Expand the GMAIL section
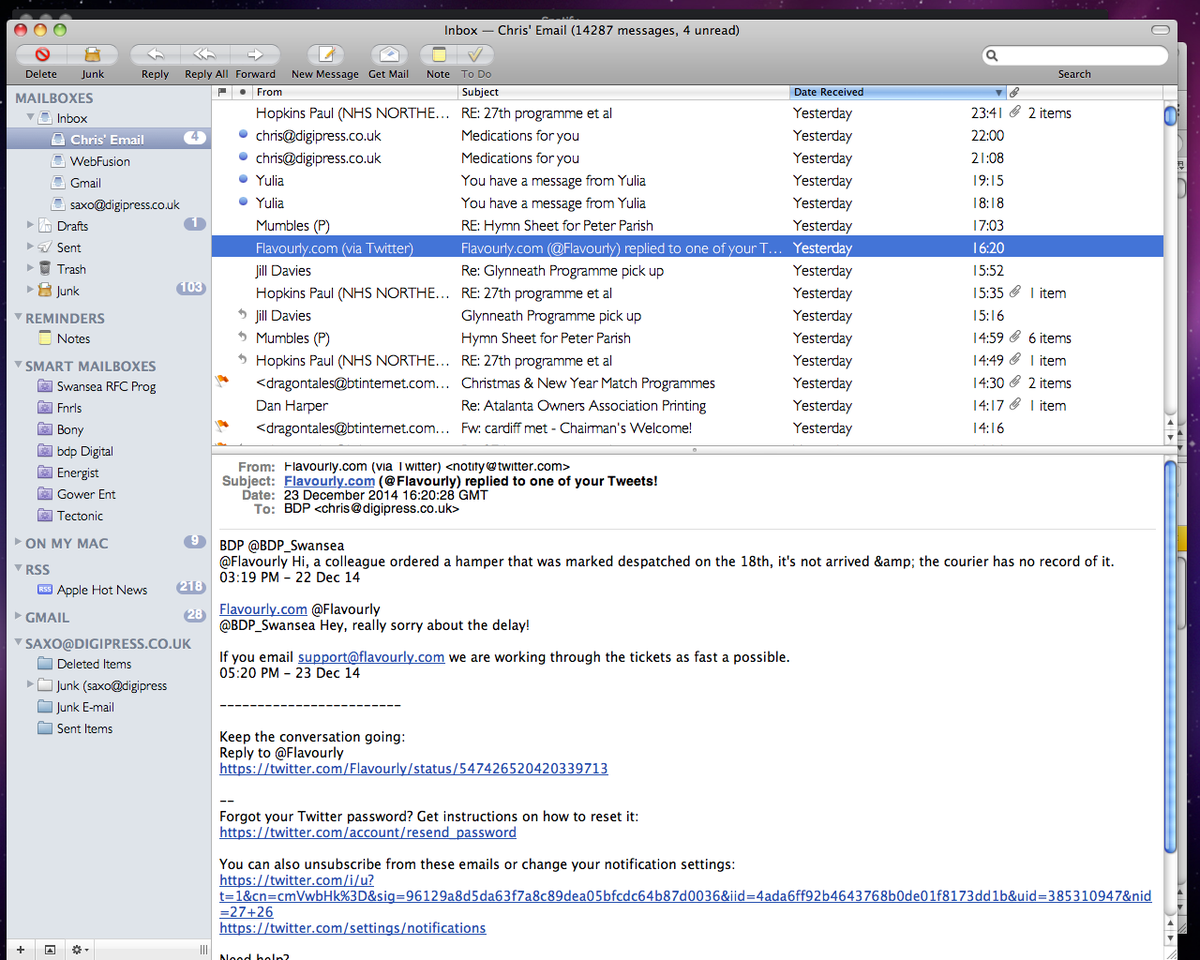1200x960 pixels. [x=18, y=617]
